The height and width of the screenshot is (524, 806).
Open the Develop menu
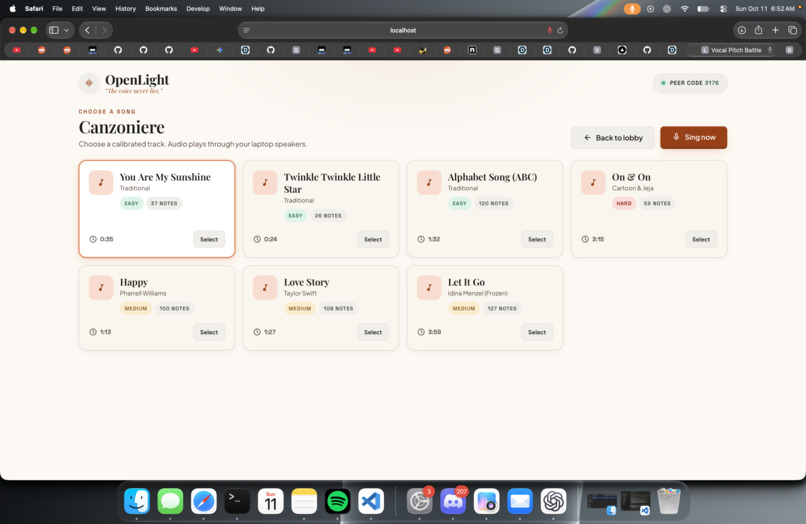click(x=198, y=9)
